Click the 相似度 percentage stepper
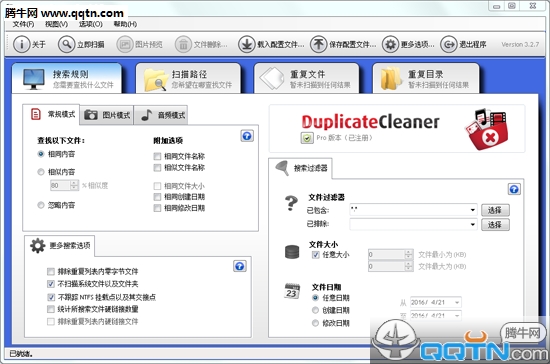550x364 pixels. click(74, 186)
